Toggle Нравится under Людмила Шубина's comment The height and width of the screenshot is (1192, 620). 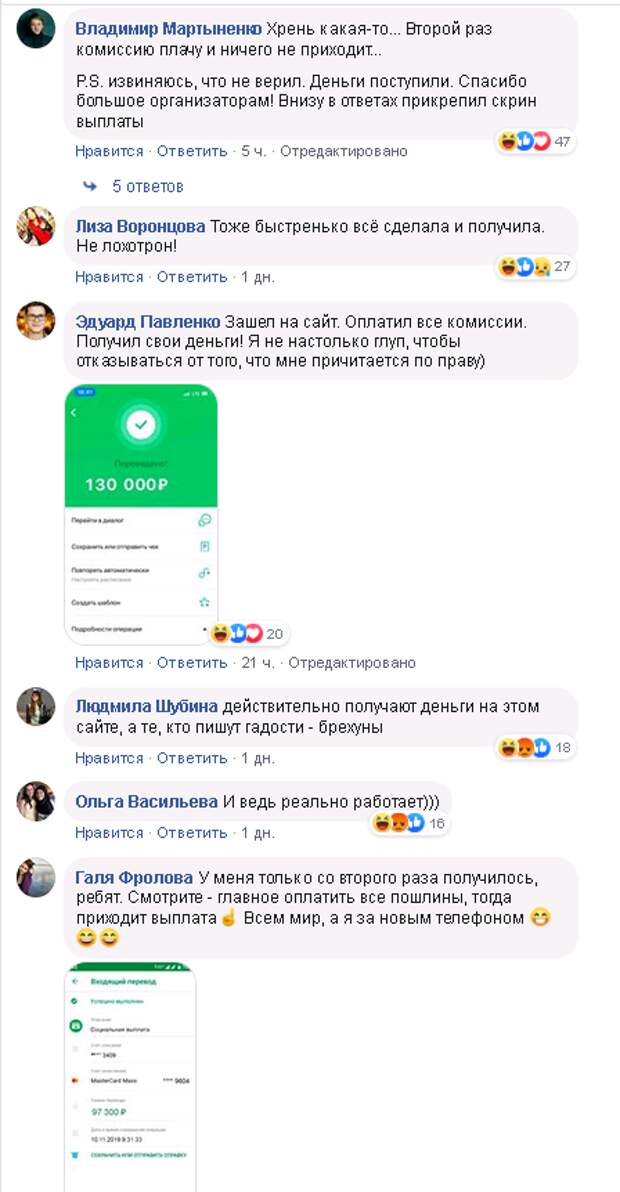[x=109, y=758]
